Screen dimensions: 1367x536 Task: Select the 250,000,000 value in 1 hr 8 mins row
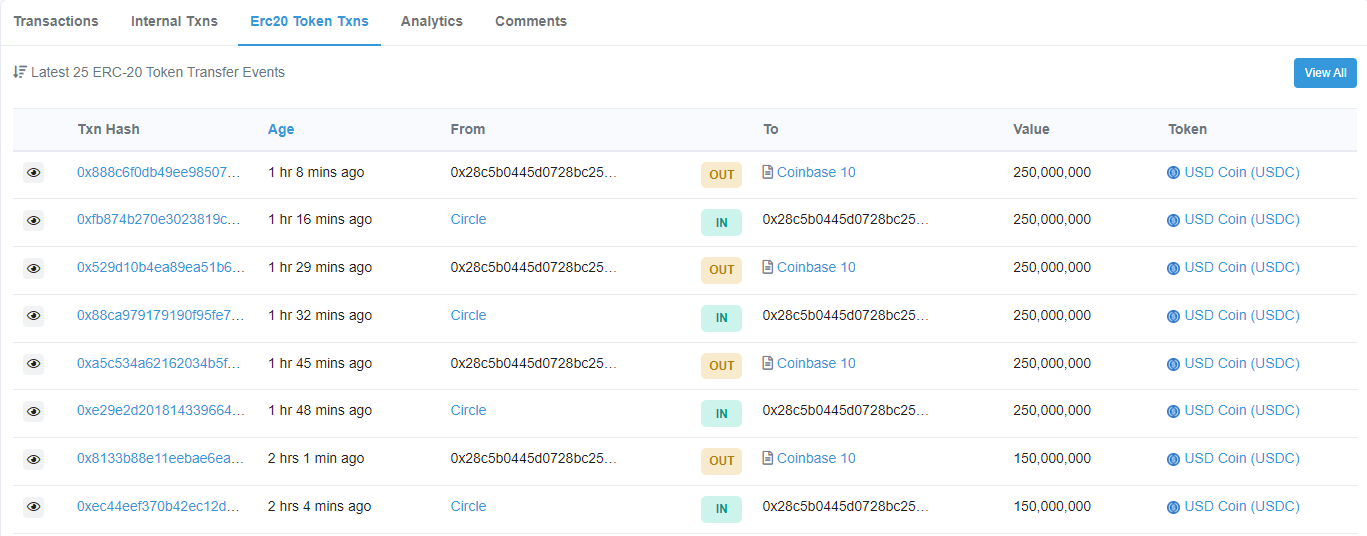click(1052, 172)
